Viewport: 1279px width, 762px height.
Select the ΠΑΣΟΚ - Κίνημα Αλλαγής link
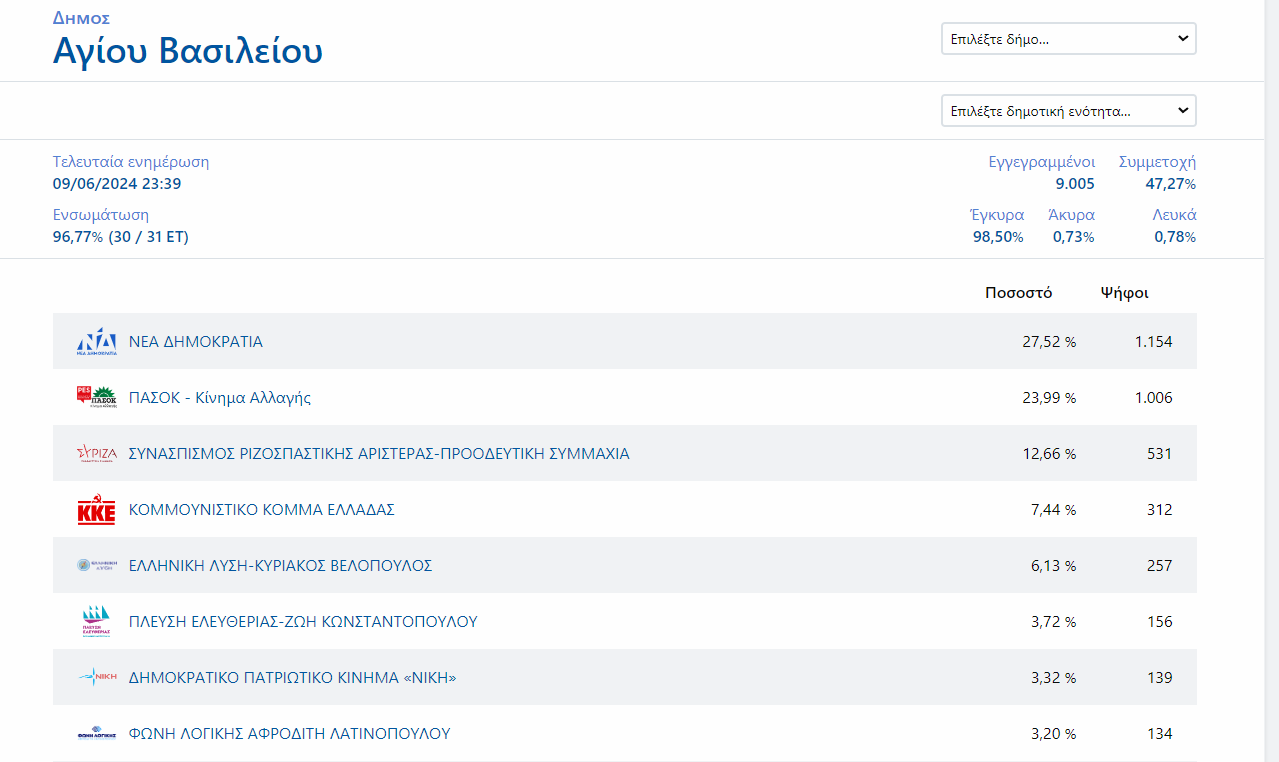220,398
